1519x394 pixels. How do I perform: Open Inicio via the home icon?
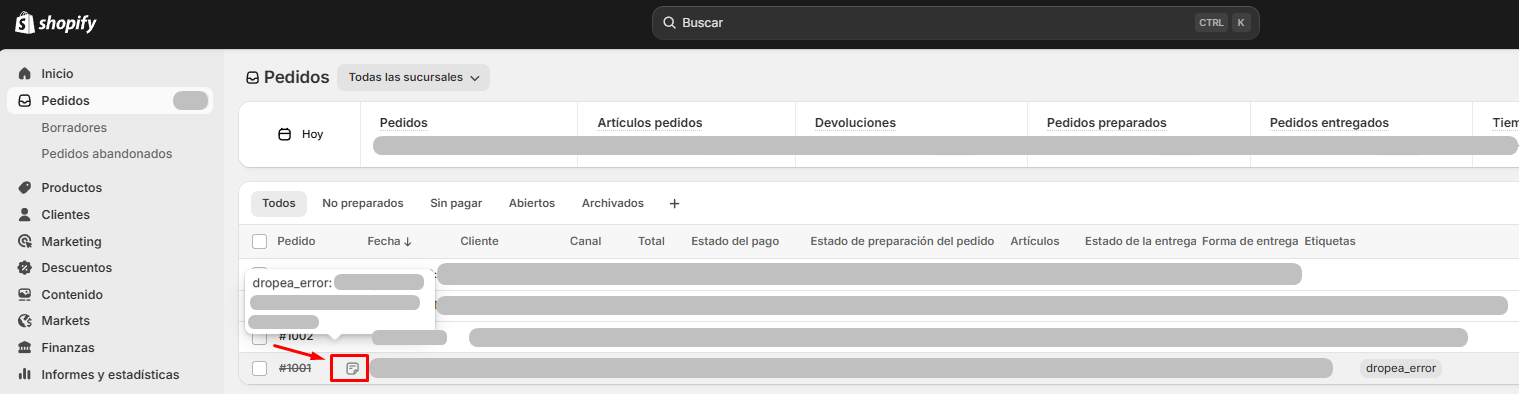coord(25,74)
